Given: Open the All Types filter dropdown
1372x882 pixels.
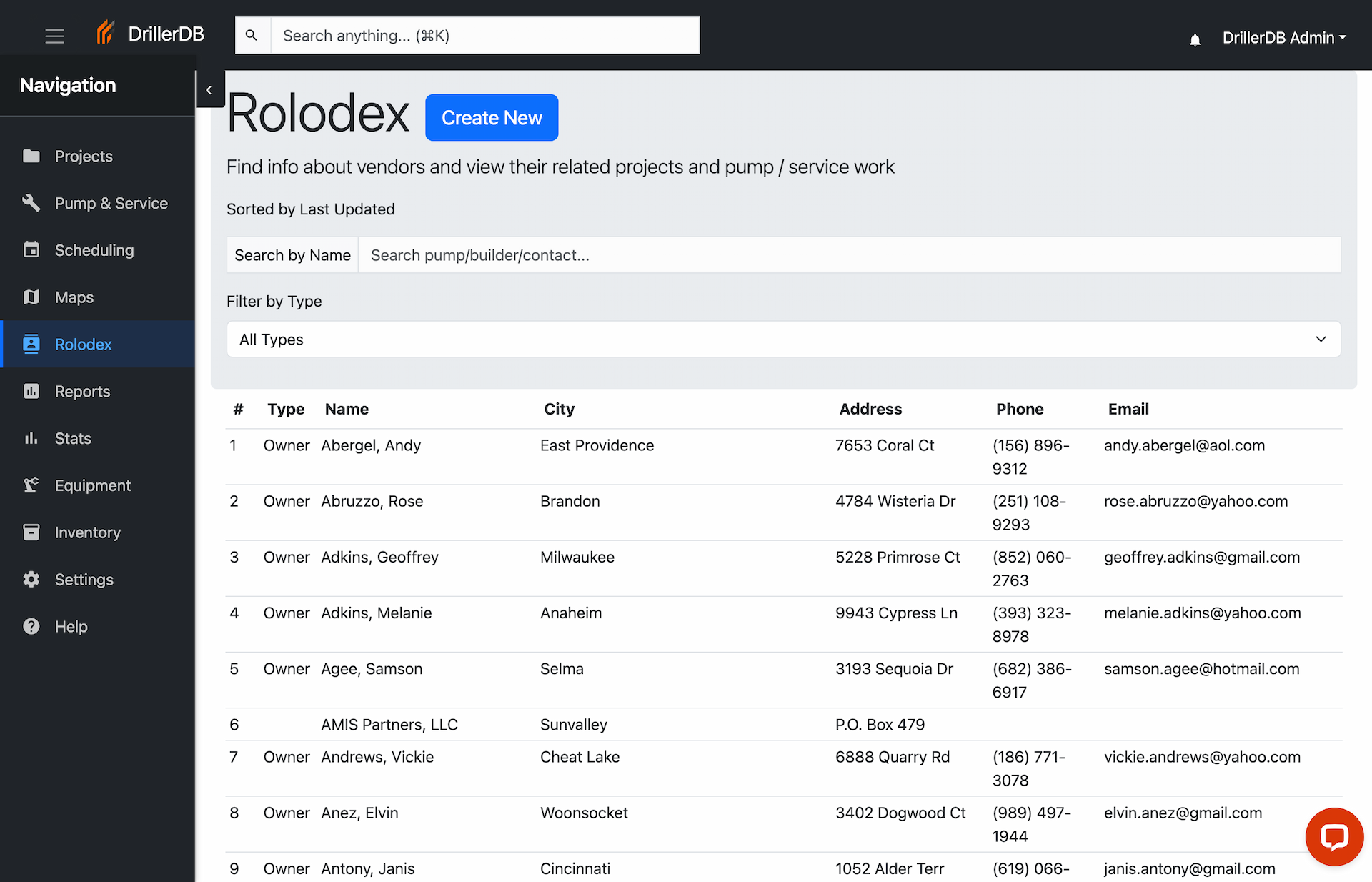Looking at the screenshot, I should point(780,340).
